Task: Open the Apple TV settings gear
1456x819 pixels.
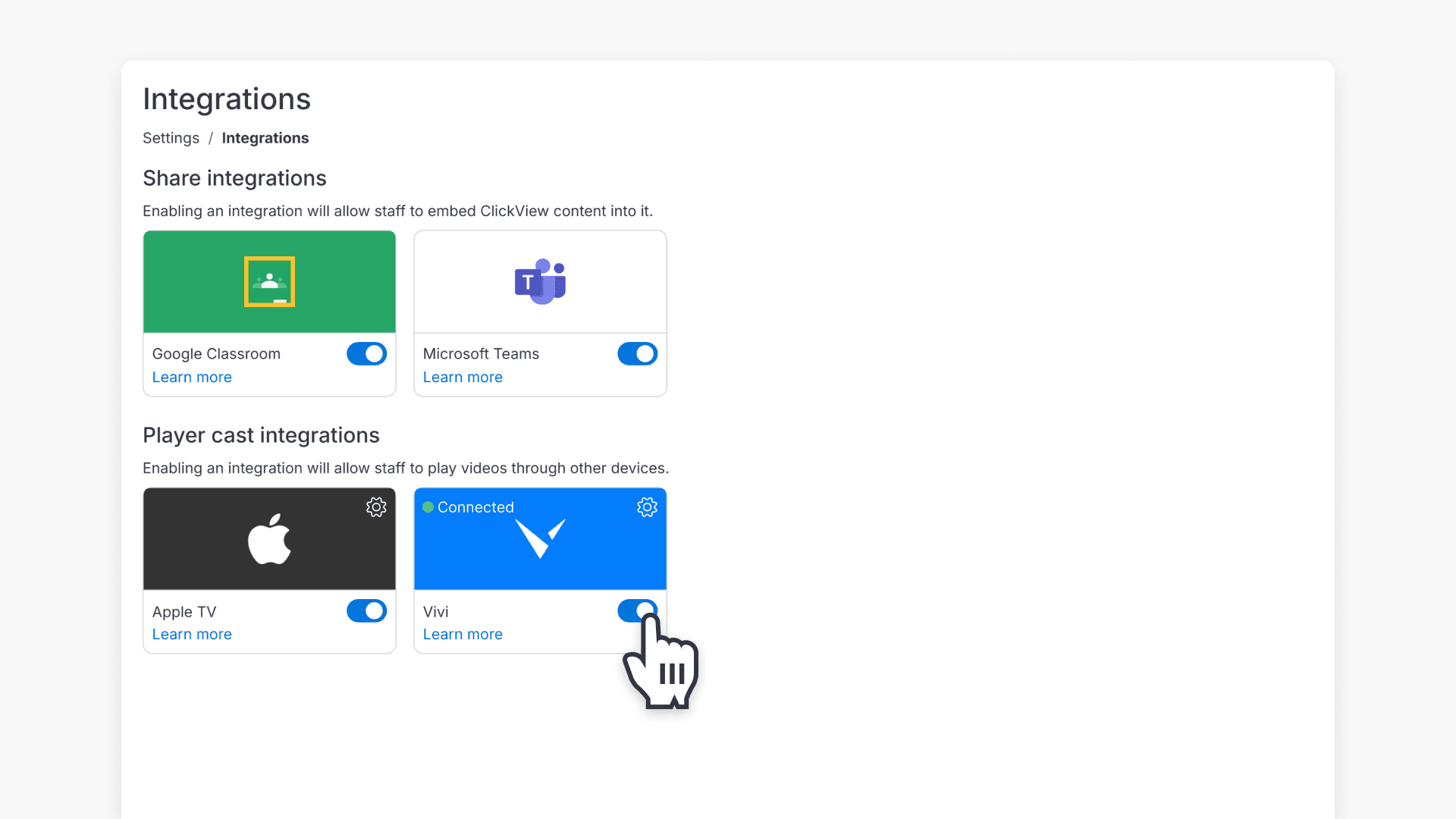Action: 376,507
